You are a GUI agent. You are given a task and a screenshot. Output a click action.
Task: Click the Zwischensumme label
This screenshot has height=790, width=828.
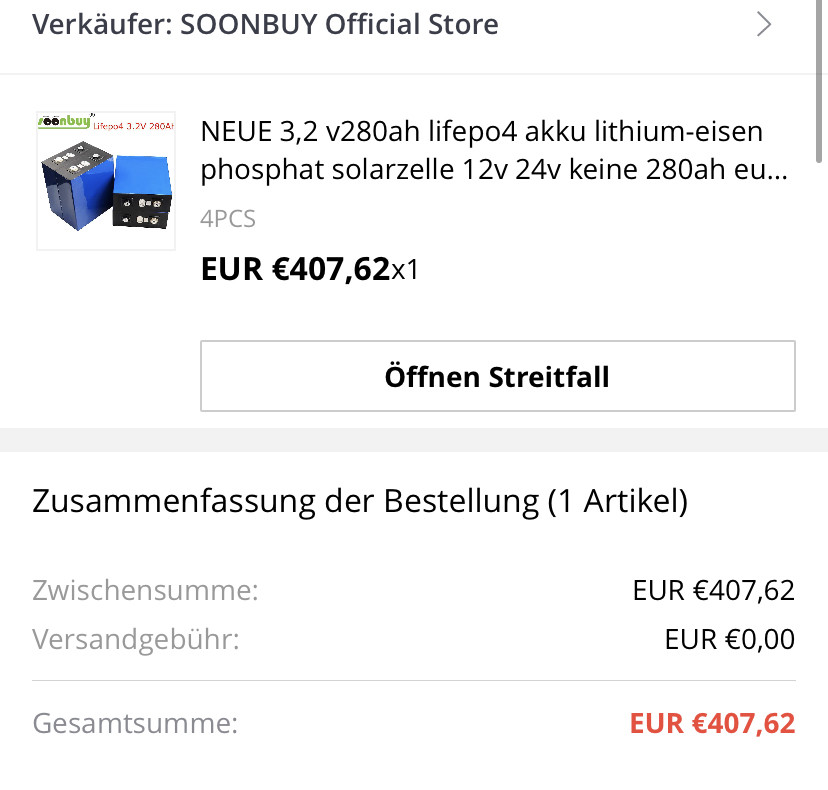point(145,590)
